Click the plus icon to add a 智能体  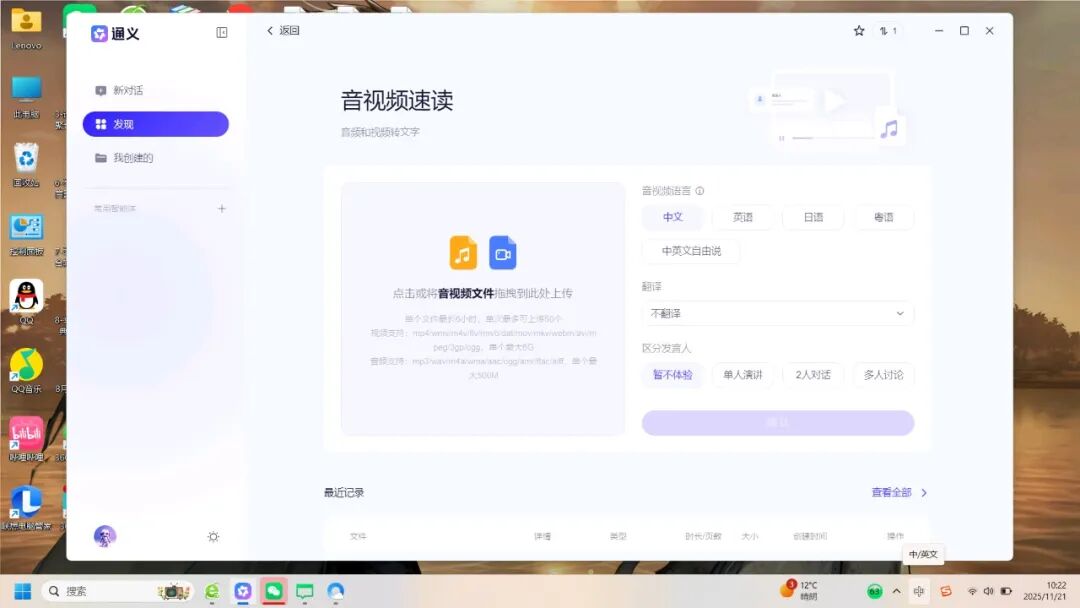pos(222,209)
